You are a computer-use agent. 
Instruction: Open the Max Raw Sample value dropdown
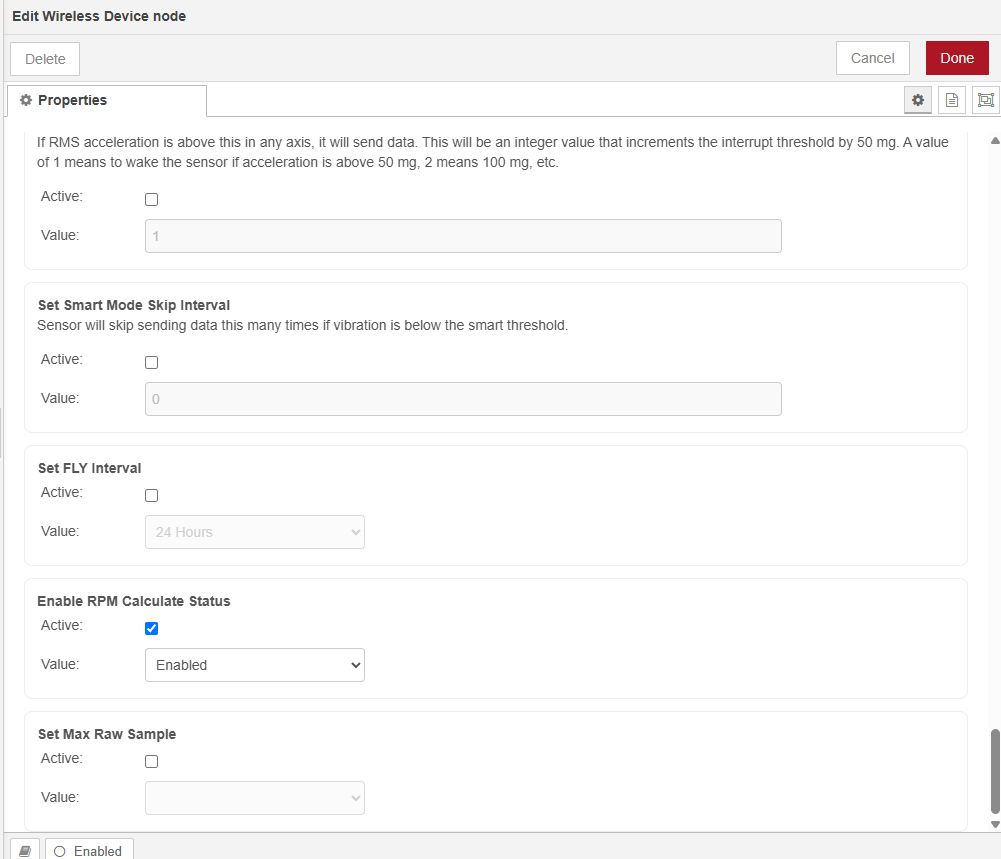tap(254, 798)
